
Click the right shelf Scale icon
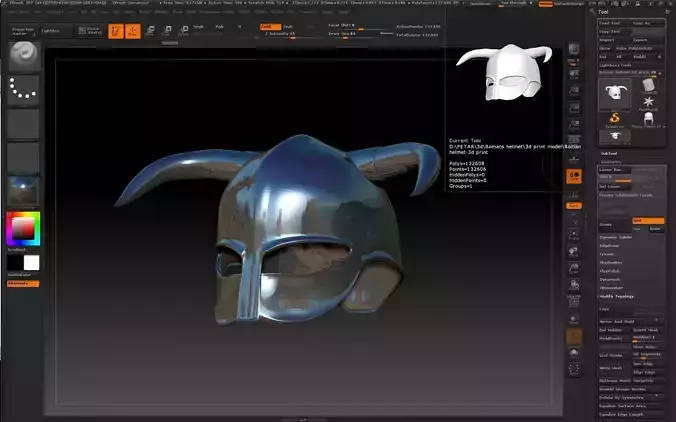coord(574,268)
